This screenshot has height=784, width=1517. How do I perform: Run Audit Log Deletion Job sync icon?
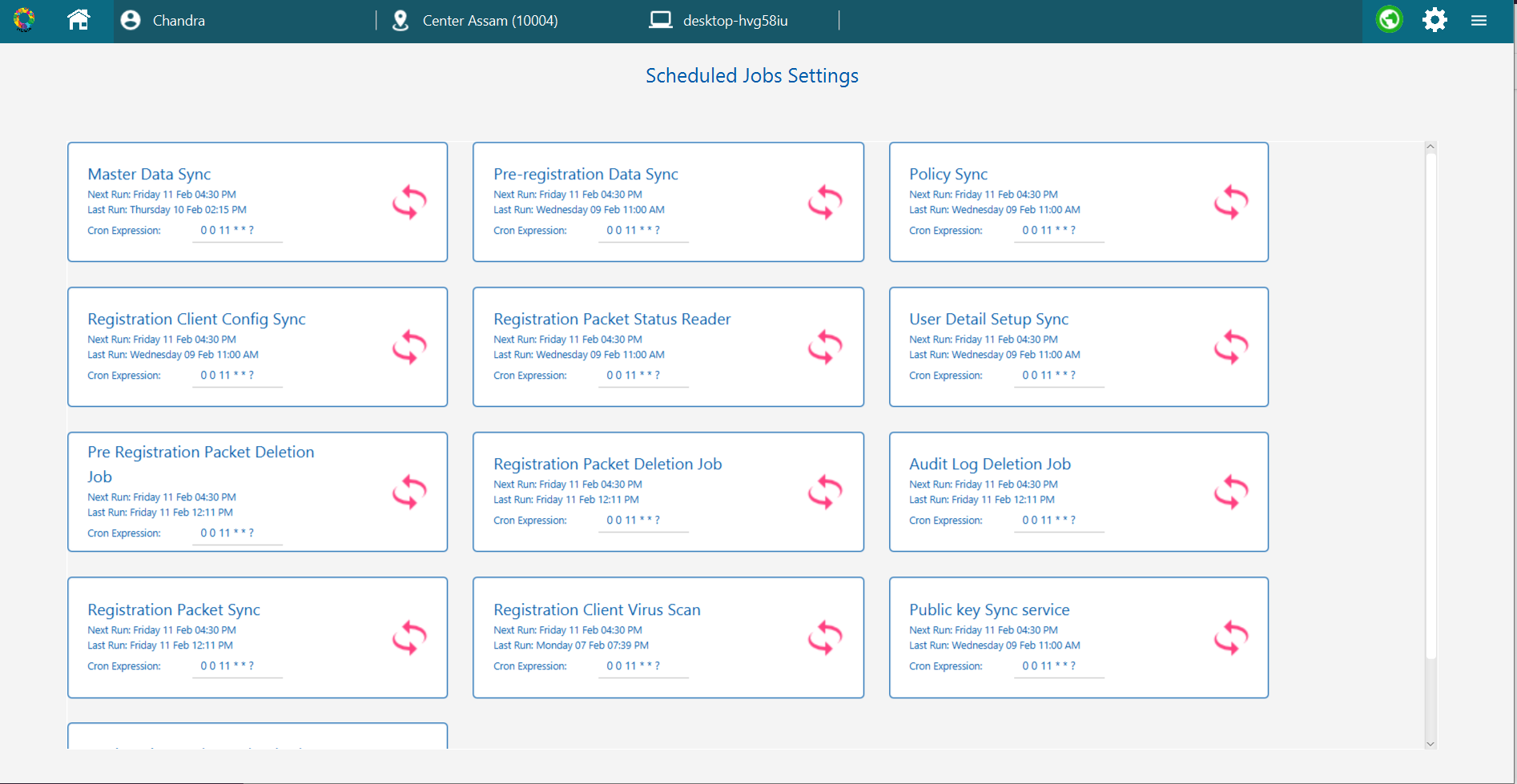(1231, 492)
